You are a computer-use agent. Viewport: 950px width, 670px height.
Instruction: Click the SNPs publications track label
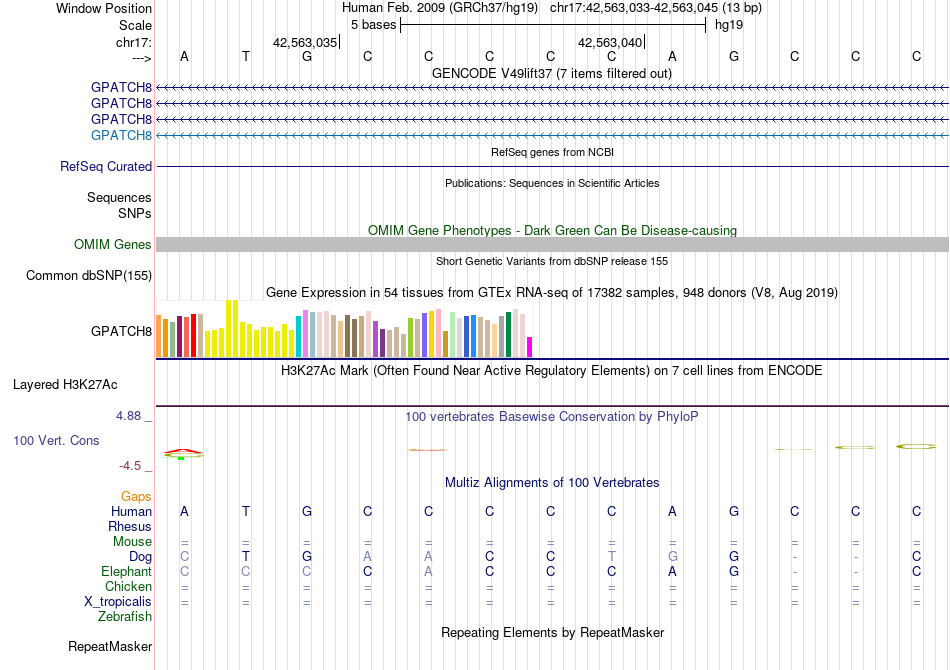[135, 213]
